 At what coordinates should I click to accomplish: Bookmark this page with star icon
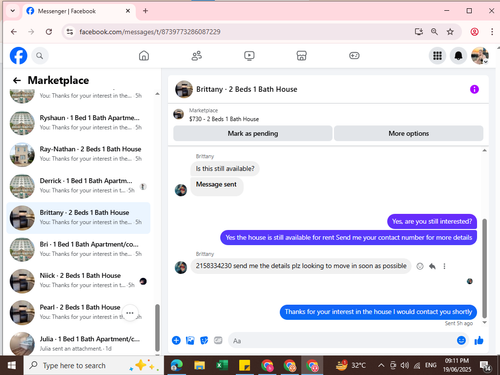(450, 32)
